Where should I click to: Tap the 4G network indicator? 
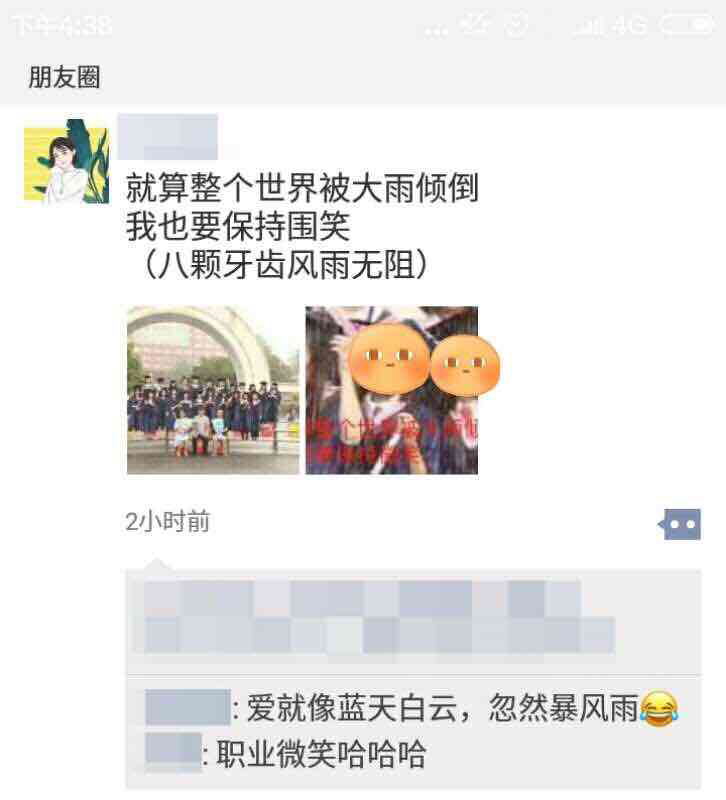(630, 25)
